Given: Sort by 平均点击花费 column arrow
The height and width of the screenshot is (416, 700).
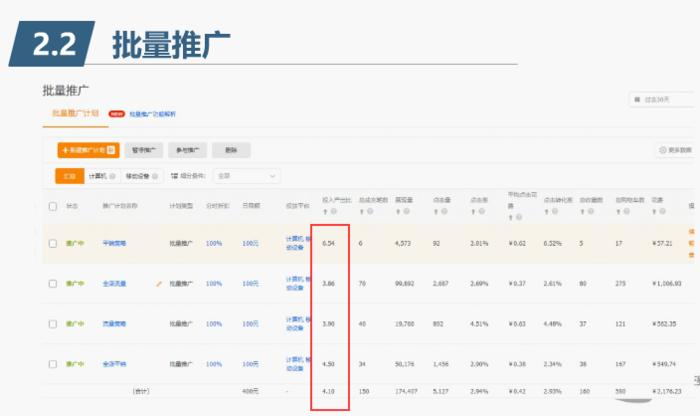Looking at the screenshot, I should [511, 217].
